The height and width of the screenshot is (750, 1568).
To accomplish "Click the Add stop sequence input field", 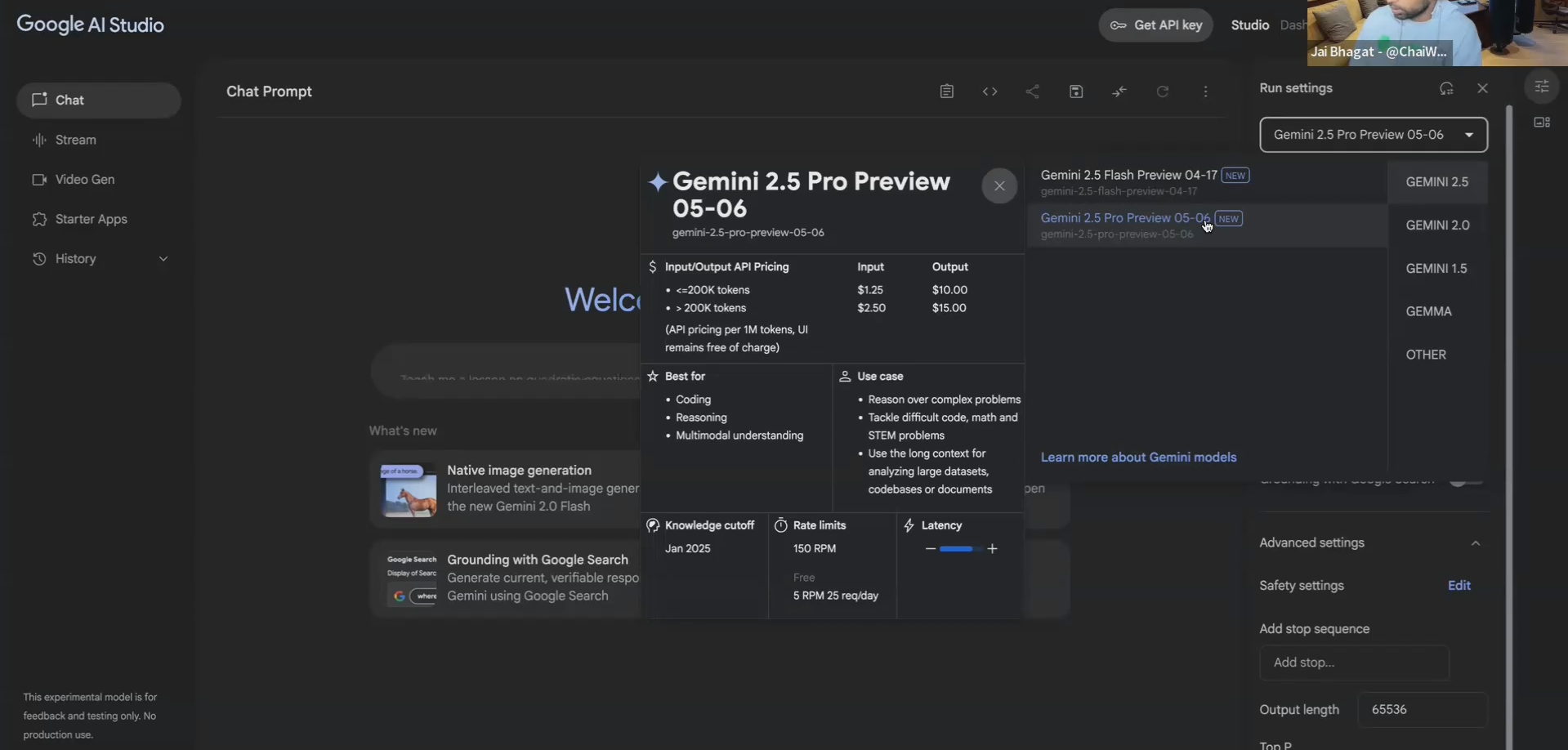I will click(1353, 663).
